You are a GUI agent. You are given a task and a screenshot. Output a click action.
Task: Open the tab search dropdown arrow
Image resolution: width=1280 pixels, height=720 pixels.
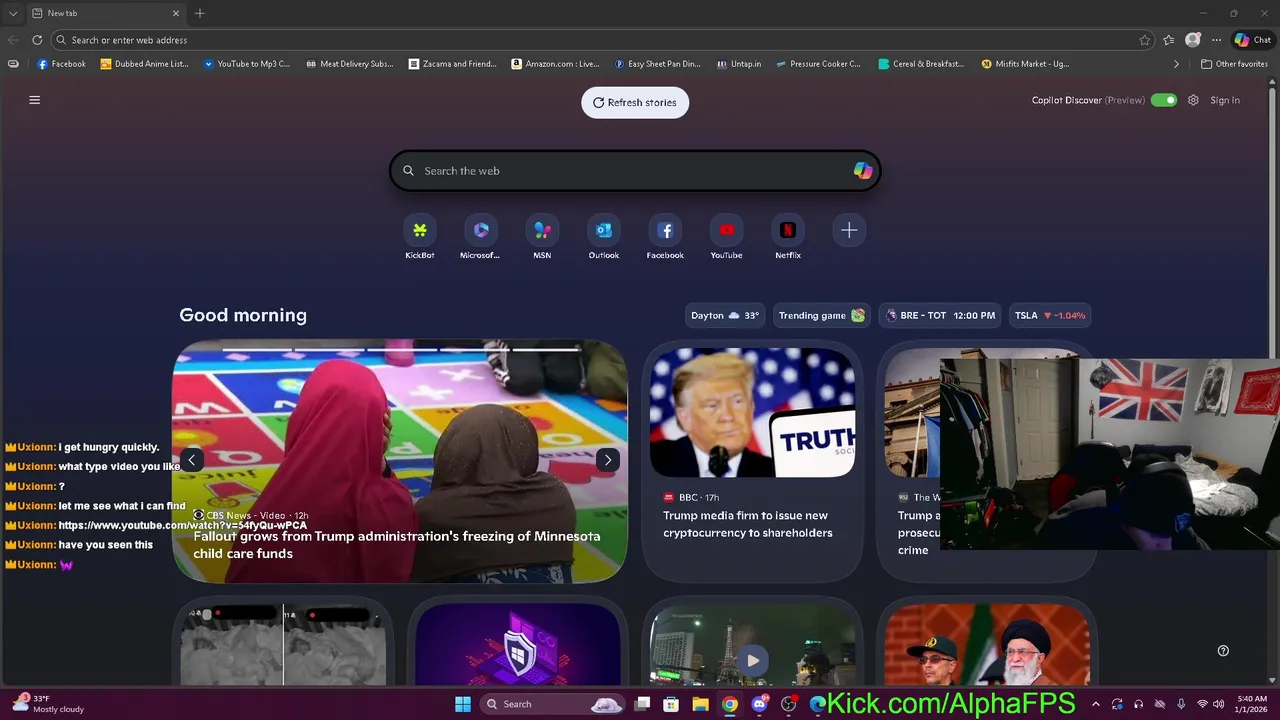(x=13, y=13)
